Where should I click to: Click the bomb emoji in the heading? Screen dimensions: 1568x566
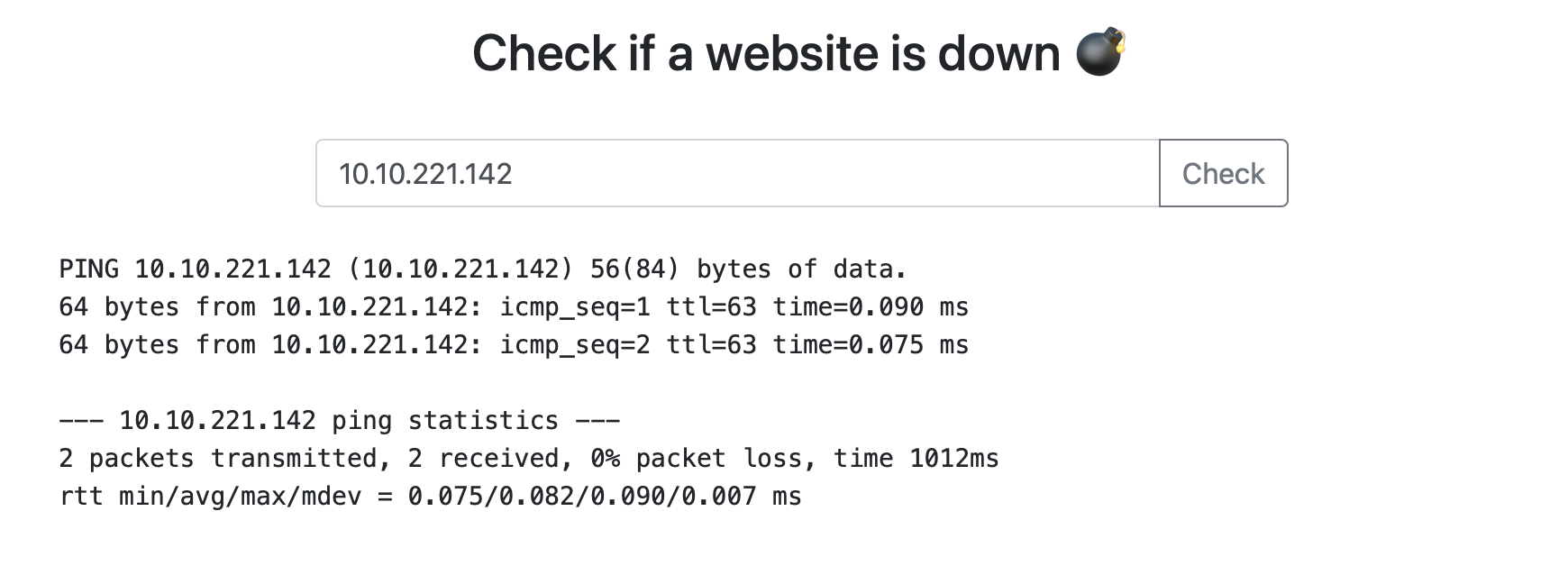[1100, 52]
